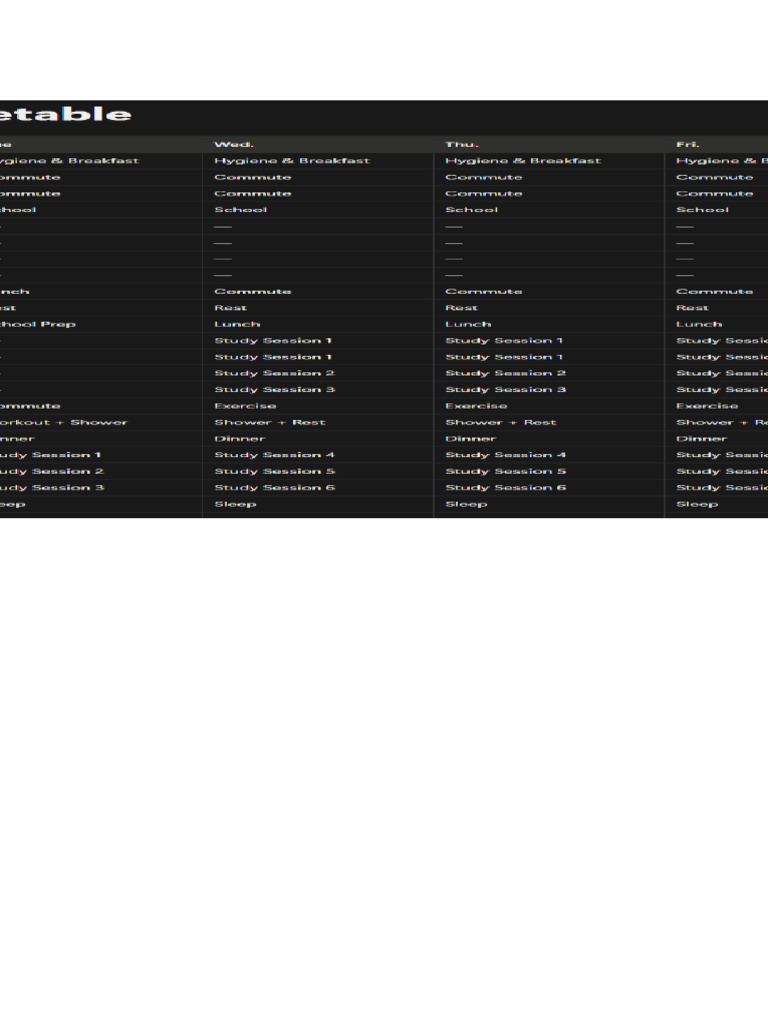Select 'Hygiene & Breakfast' in the Wed. column
Screen dimensions: 768x1024
pyautogui.click(x=292, y=161)
